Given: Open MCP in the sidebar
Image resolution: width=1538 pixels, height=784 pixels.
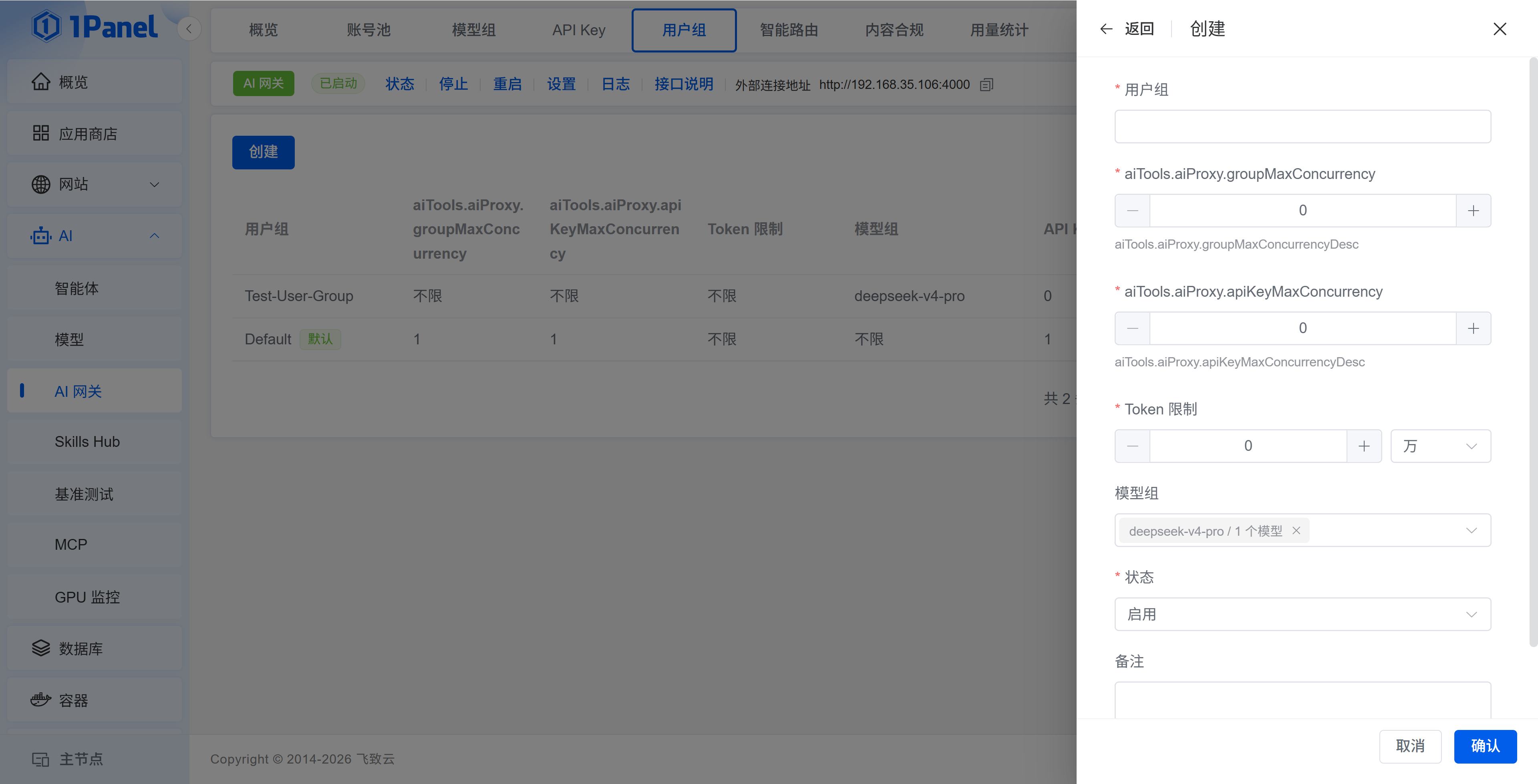Looking at the screenshot, I should tap(95, 545).
